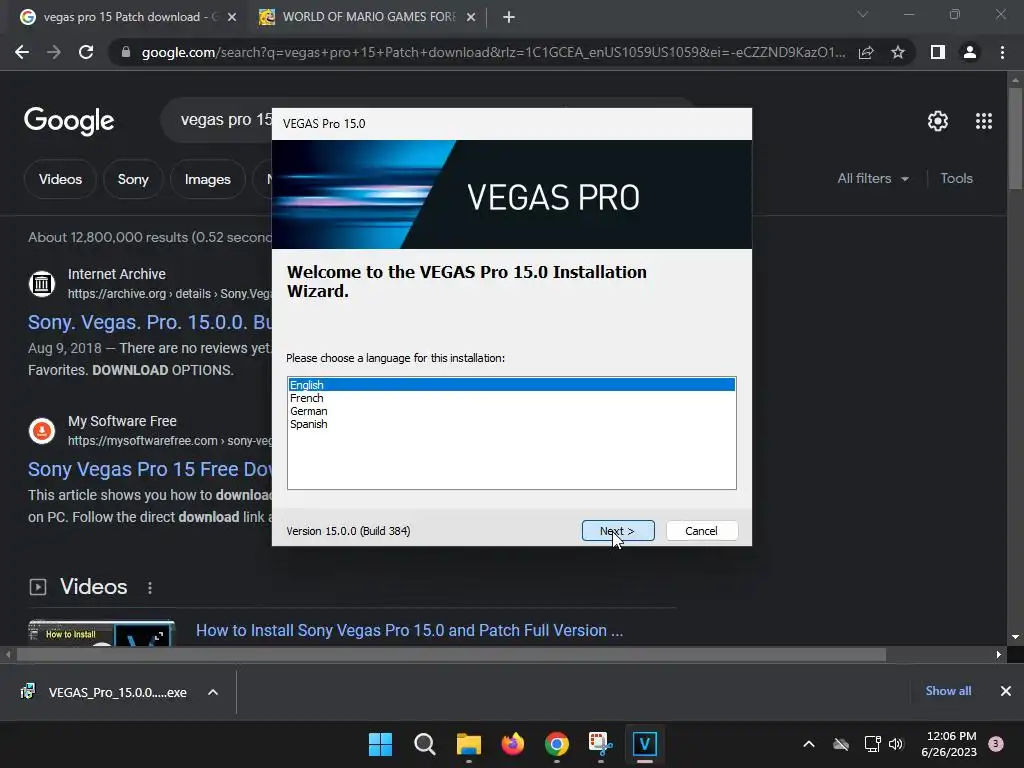Filter results by Images
This screenshot has height=768, width=1024.
click(208, 179)
